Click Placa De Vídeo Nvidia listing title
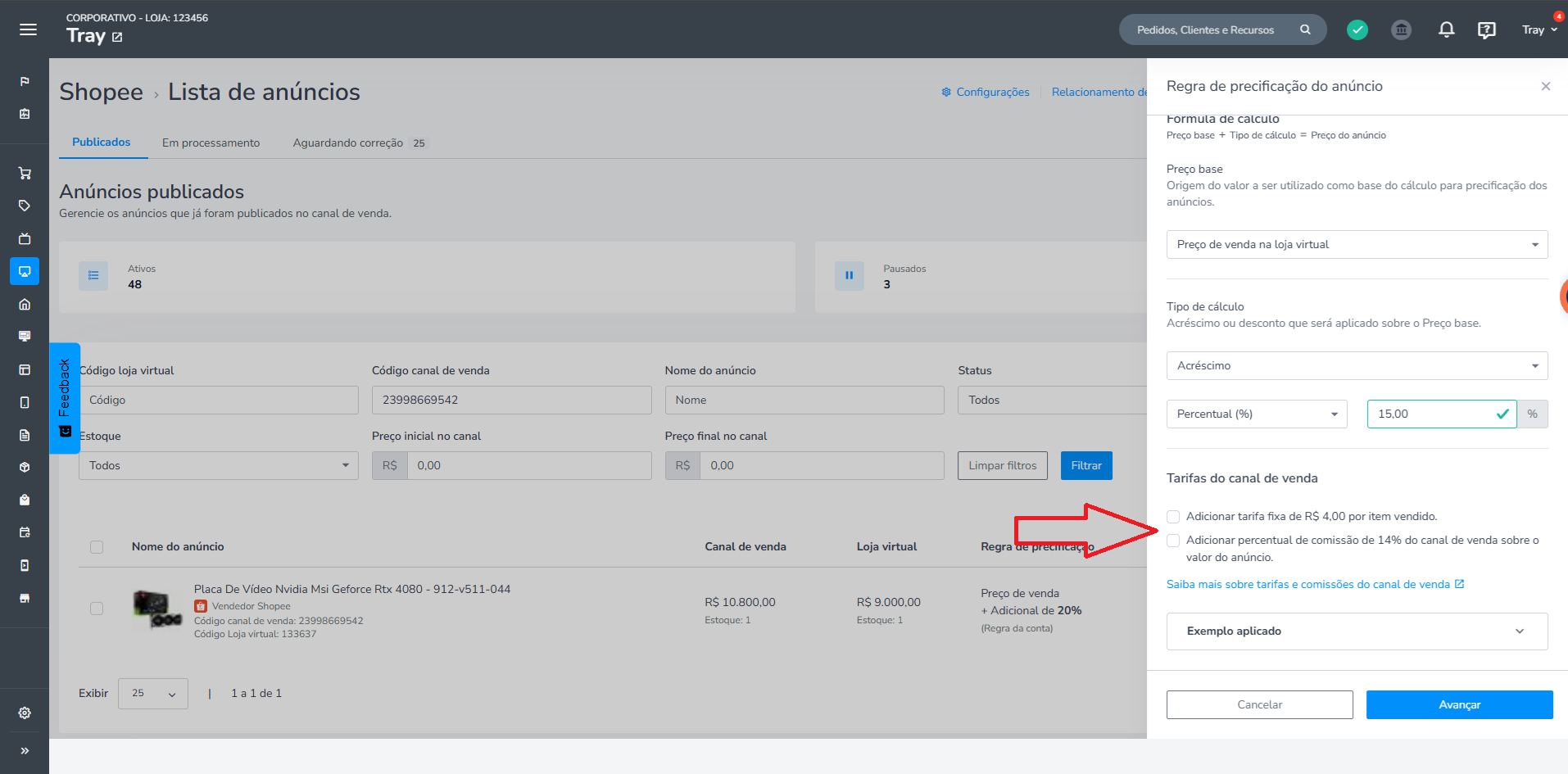The image size is (1568, 774). (352, 589)
